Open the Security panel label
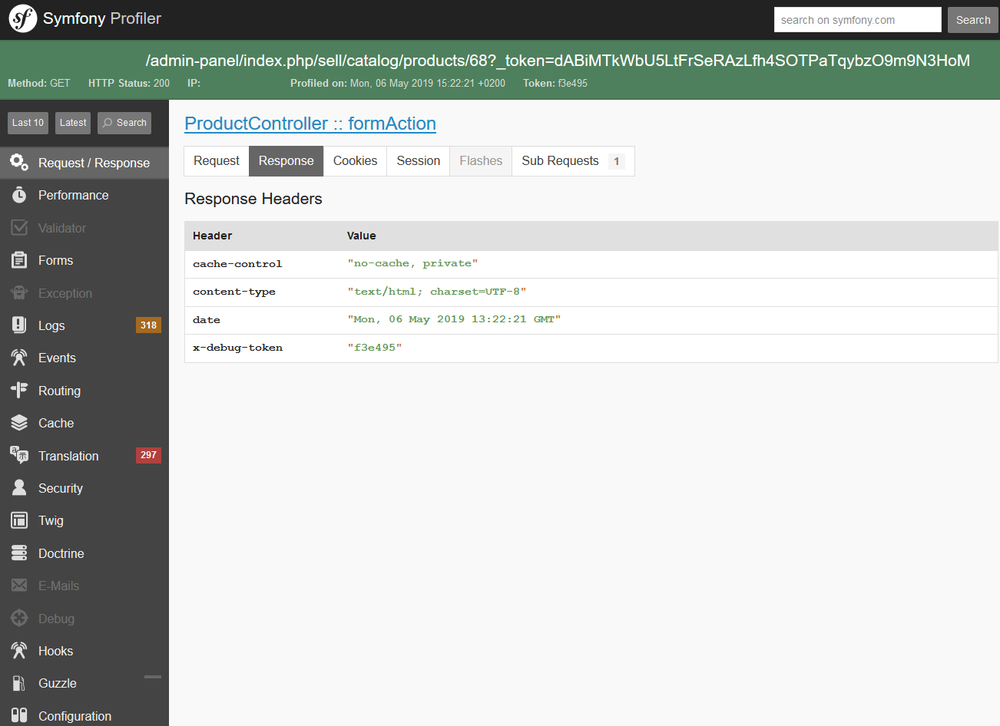This screenshot has width=1000, height=726. tap(61, 488)
